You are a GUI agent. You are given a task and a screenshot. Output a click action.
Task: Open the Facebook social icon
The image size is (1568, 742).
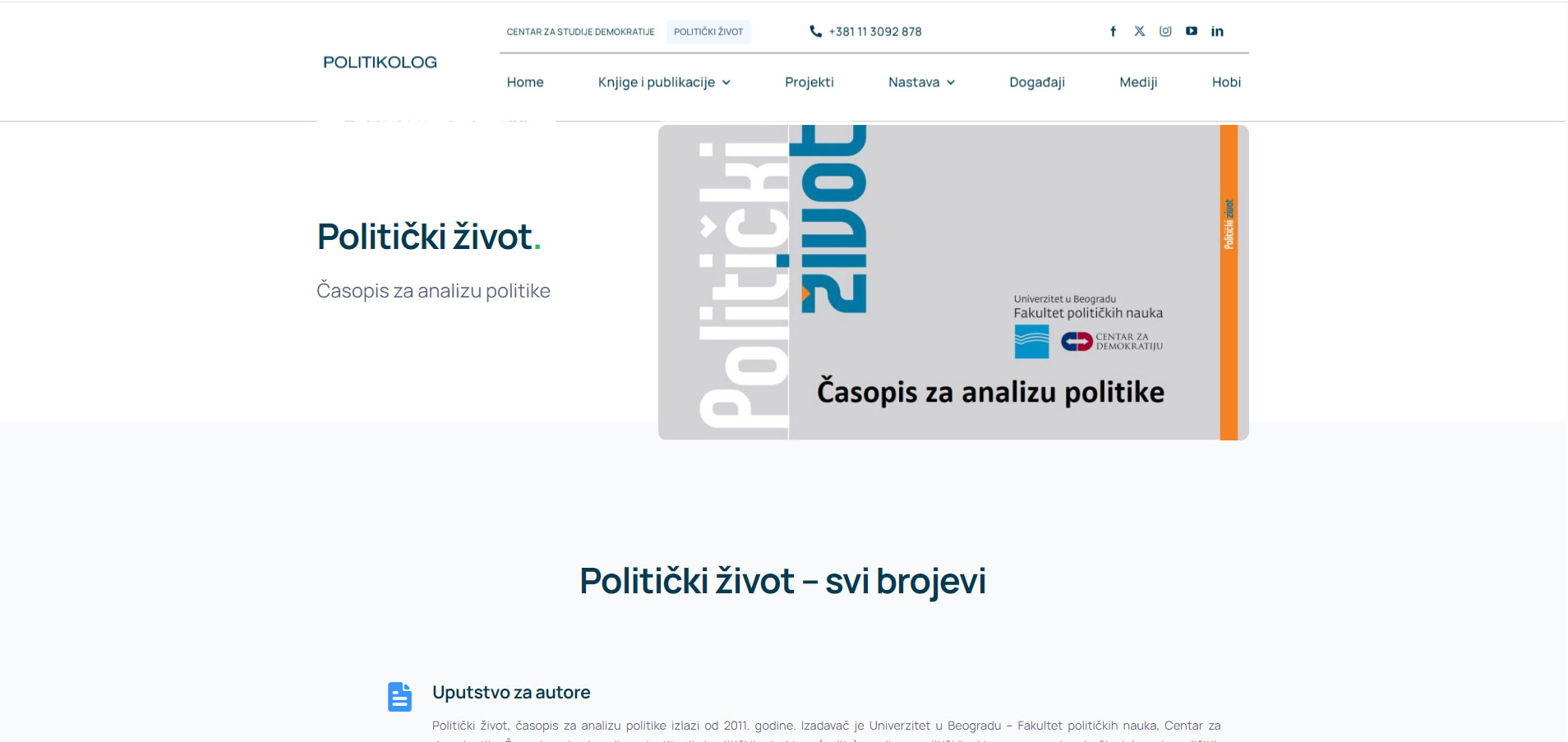pyautogui.click(x=1113, y=31)
